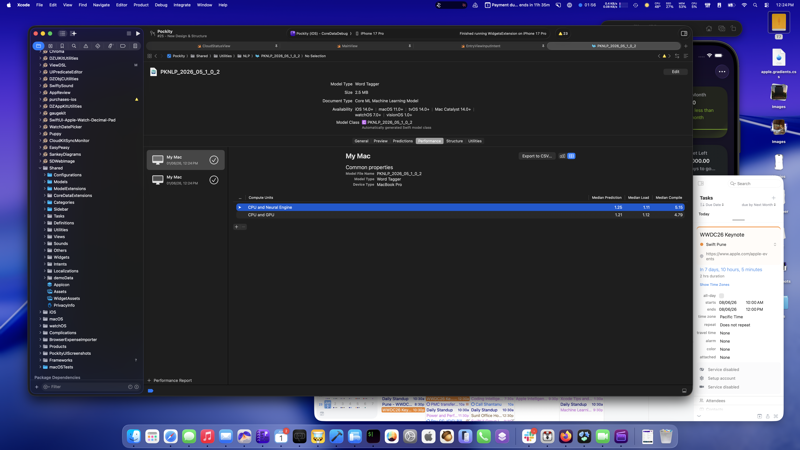Expand the iOS folder
Screen dimensions: 800x450
40,312
